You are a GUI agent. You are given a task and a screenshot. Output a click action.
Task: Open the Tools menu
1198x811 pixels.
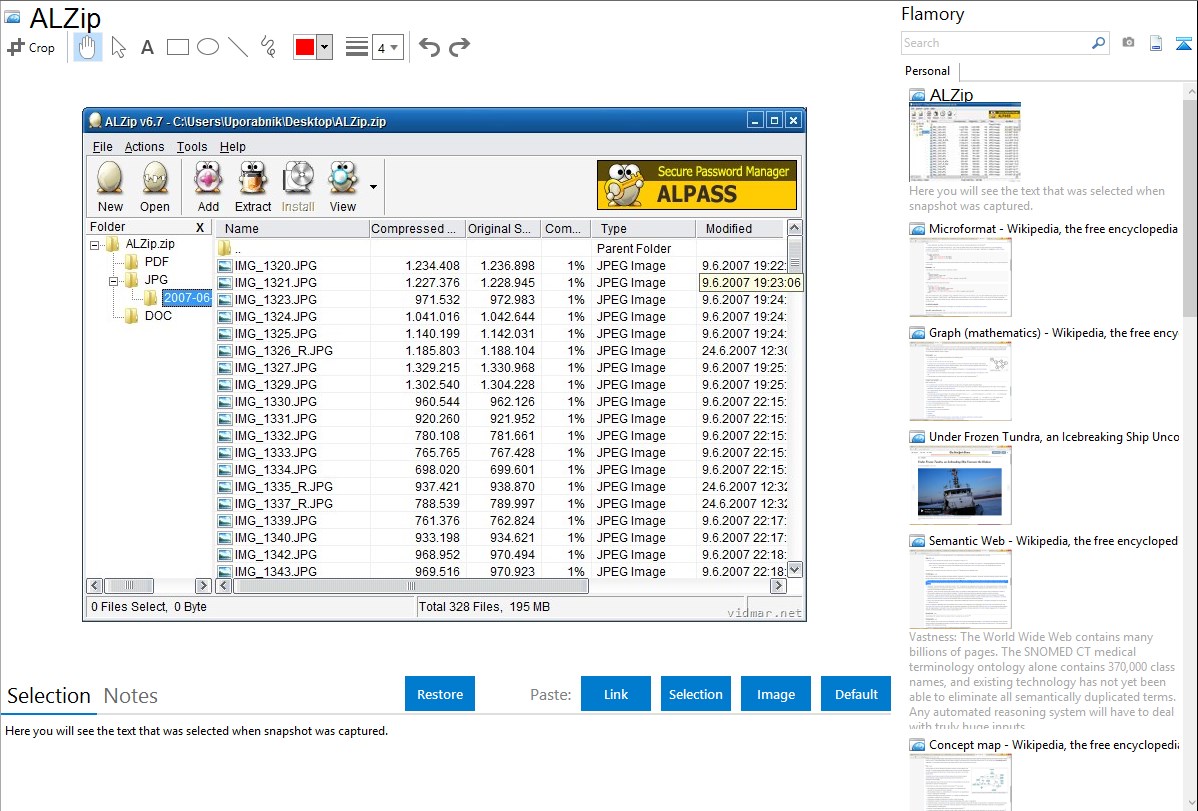[192, 147]
